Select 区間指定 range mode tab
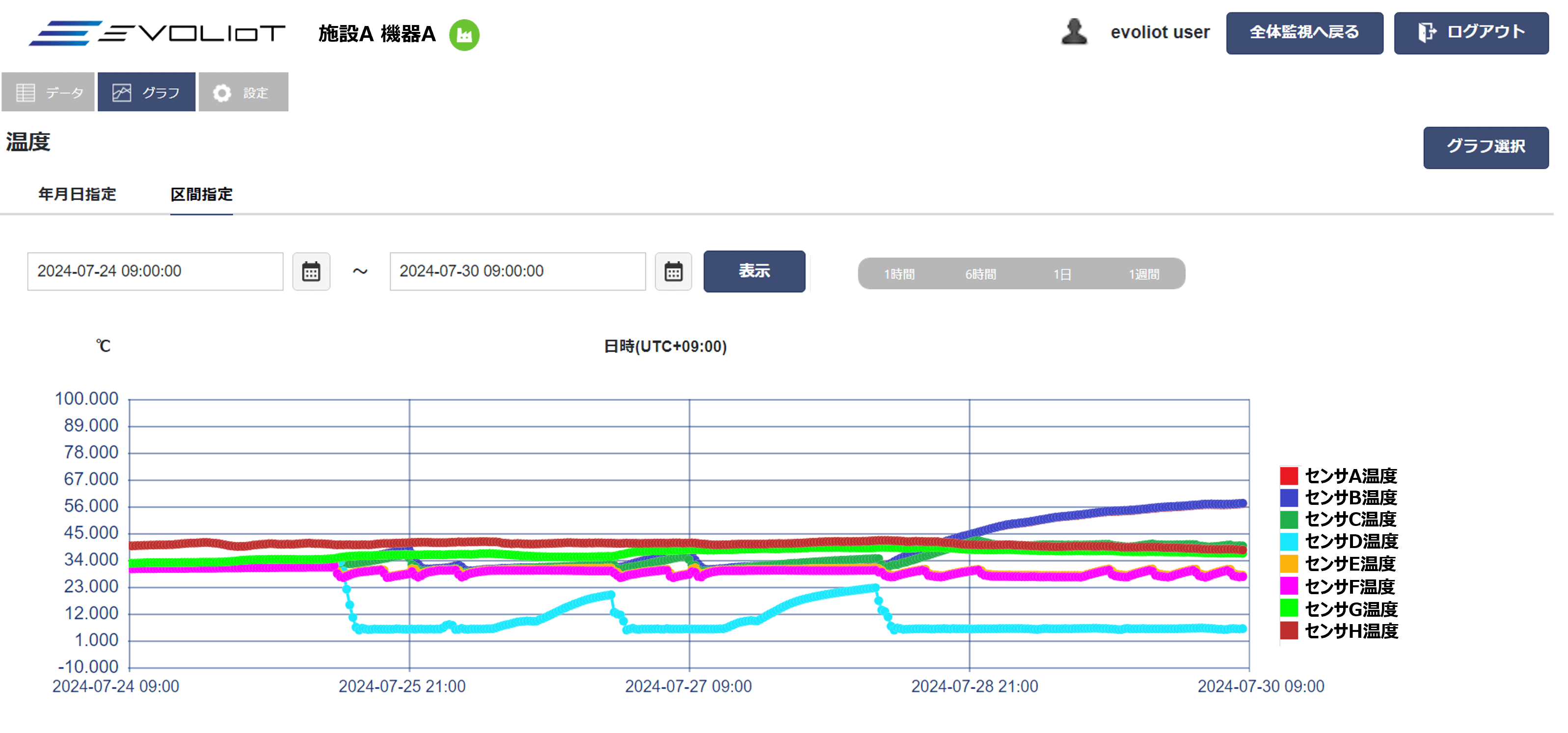Viewport: 1568px width, 733px height. click(201, 195)
